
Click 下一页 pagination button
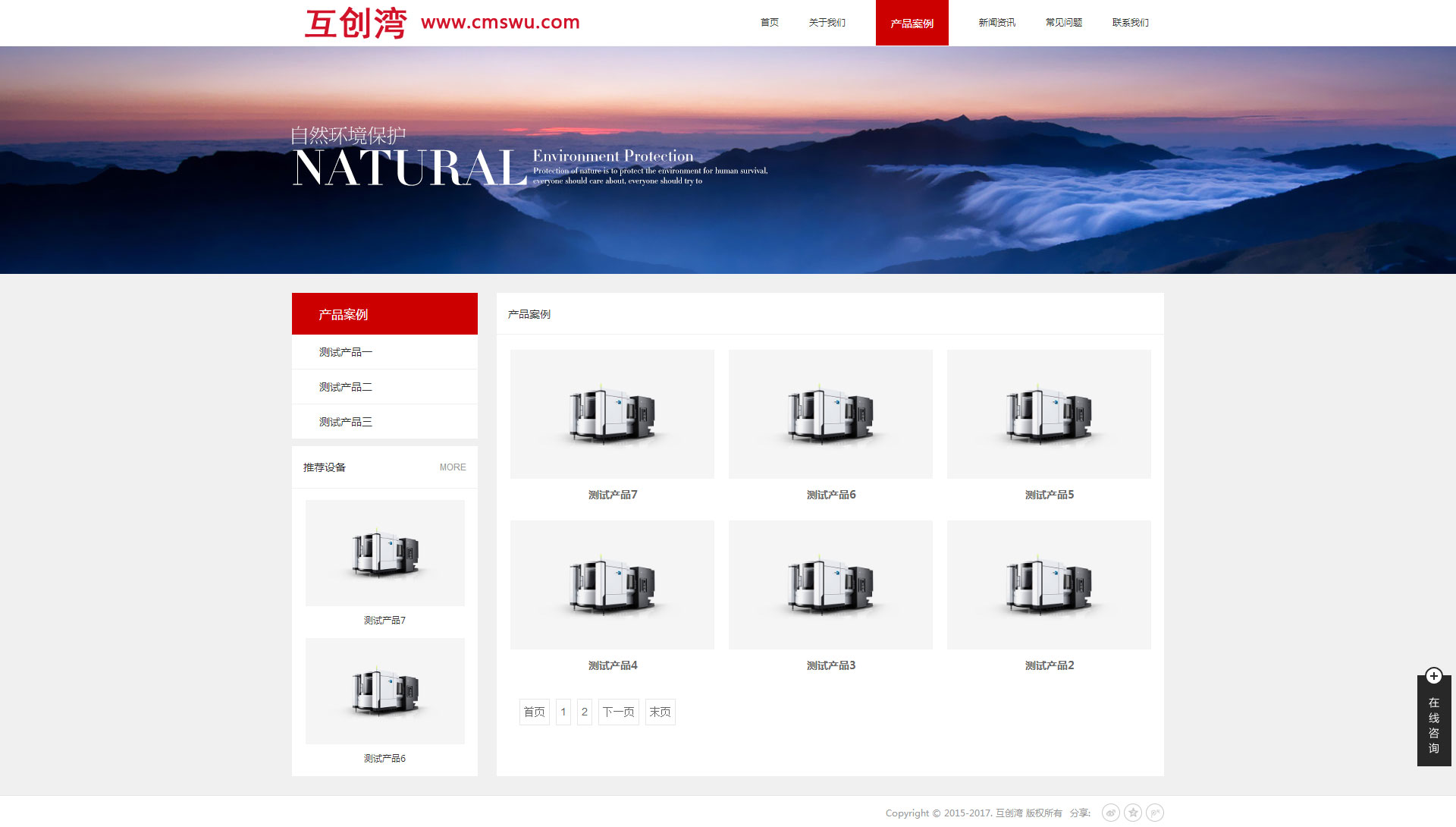(618, 712)
